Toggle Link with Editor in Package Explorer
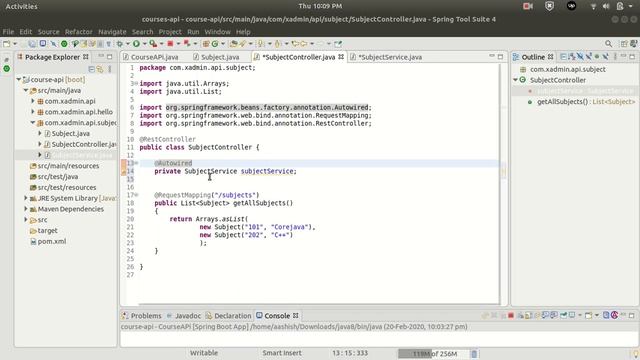 (100, 69)
